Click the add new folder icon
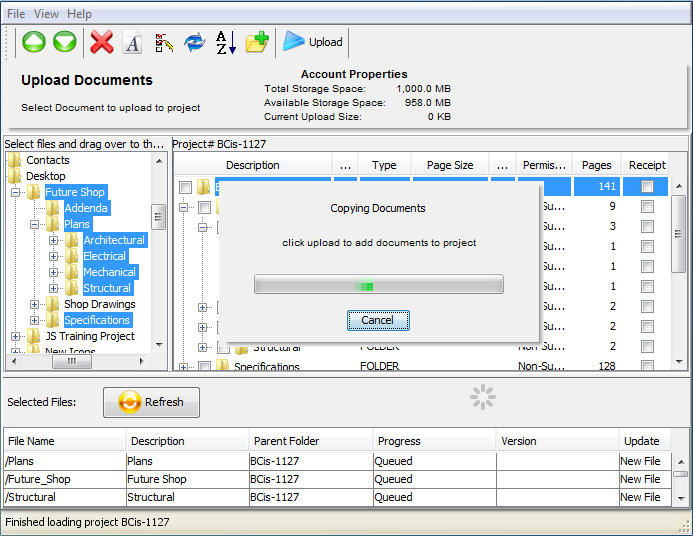The width and height of the screenshot is (693, 536). tap(257, 42)
